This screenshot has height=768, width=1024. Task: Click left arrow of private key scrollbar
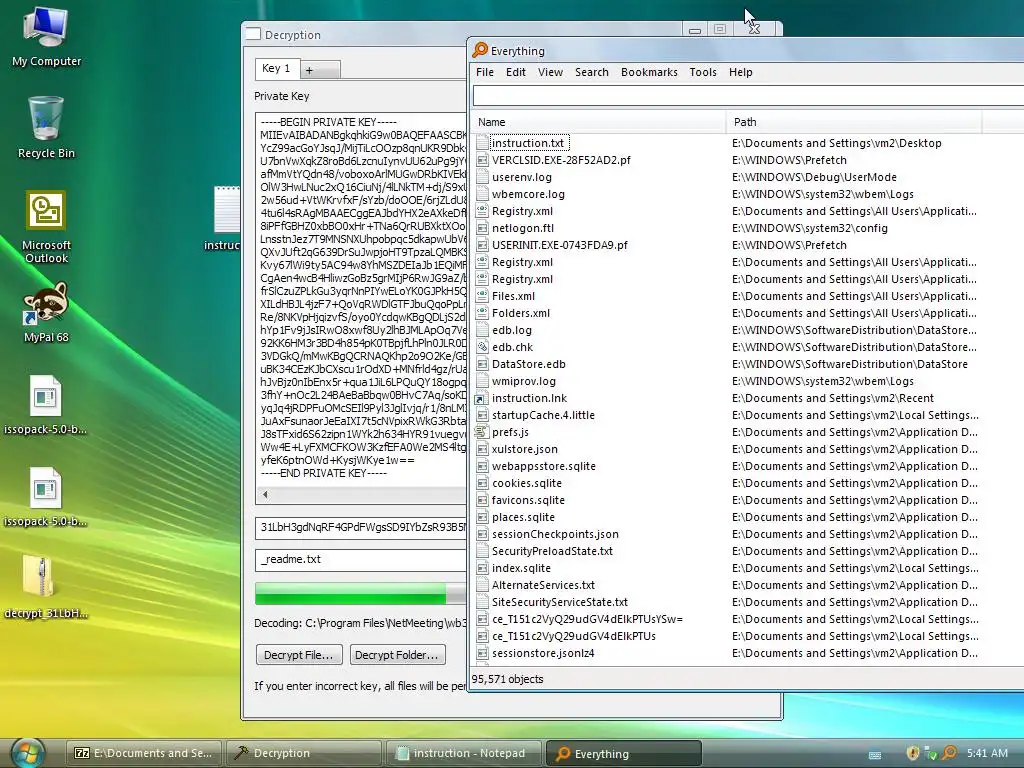pos(265,494)
